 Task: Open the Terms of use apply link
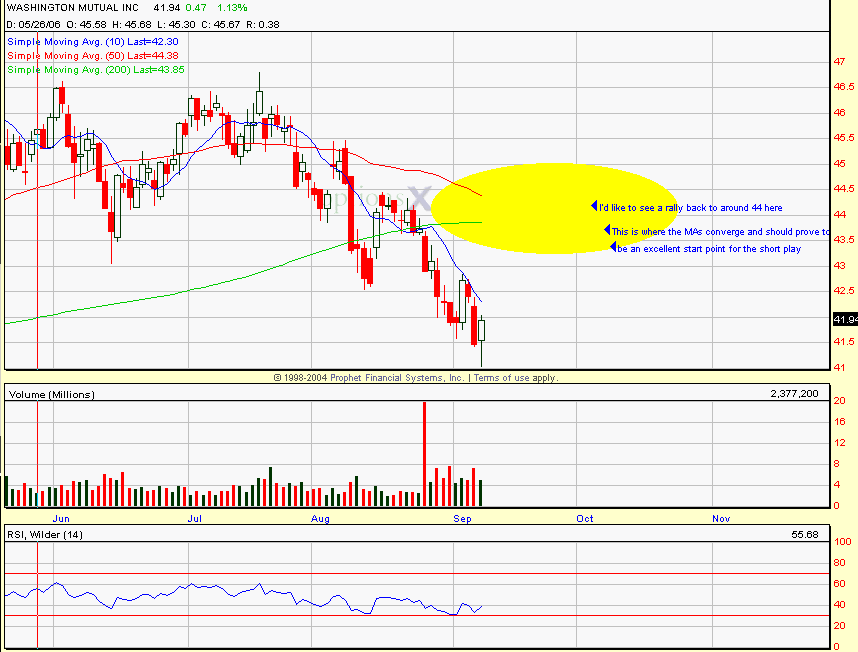[515, 377]
